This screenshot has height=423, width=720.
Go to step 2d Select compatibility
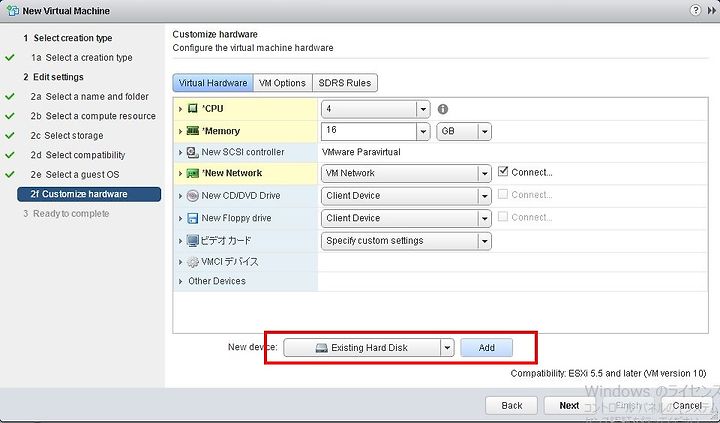[x=78, y=155]
